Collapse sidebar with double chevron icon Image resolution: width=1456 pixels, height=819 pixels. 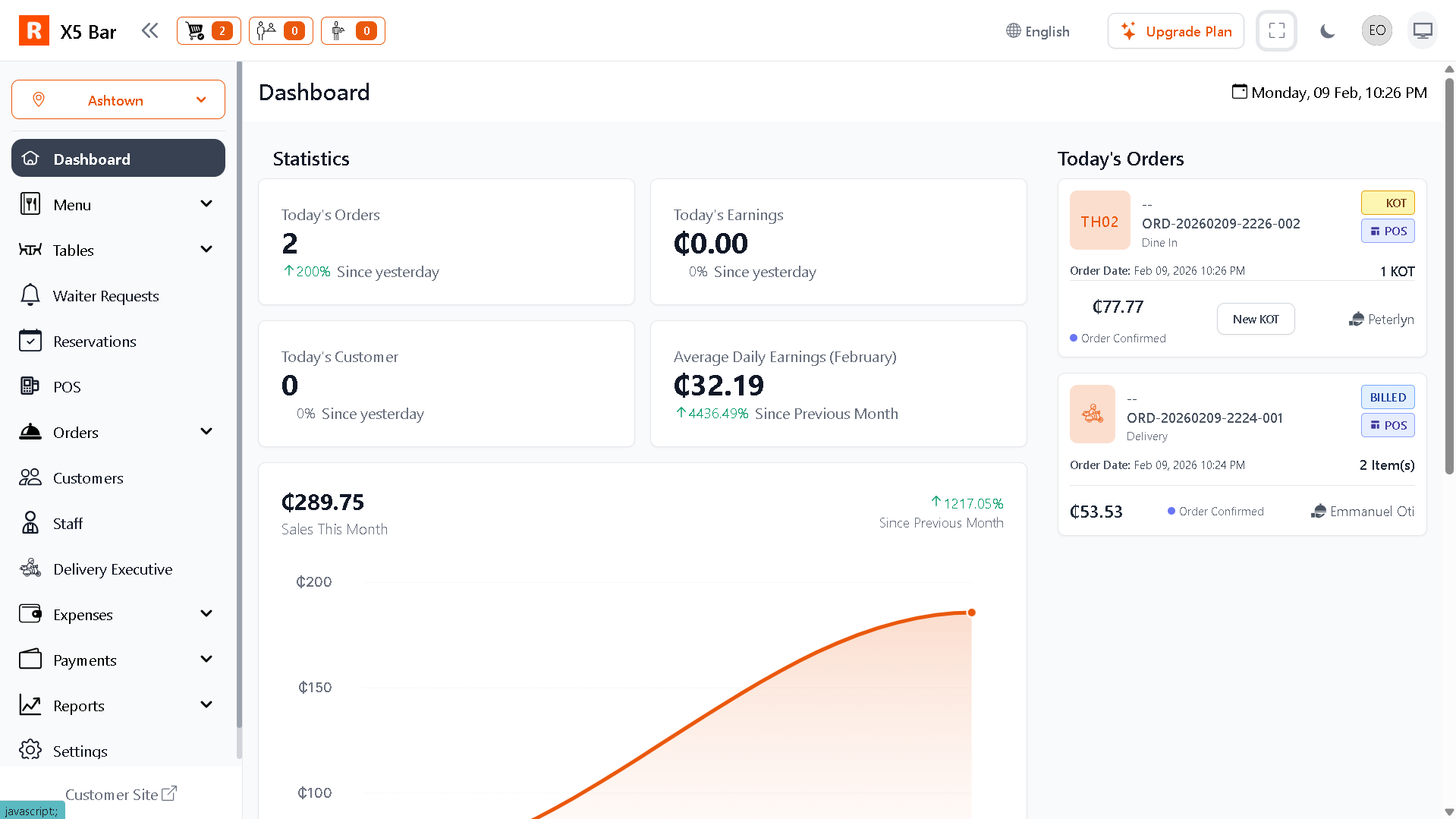(149, 31)
